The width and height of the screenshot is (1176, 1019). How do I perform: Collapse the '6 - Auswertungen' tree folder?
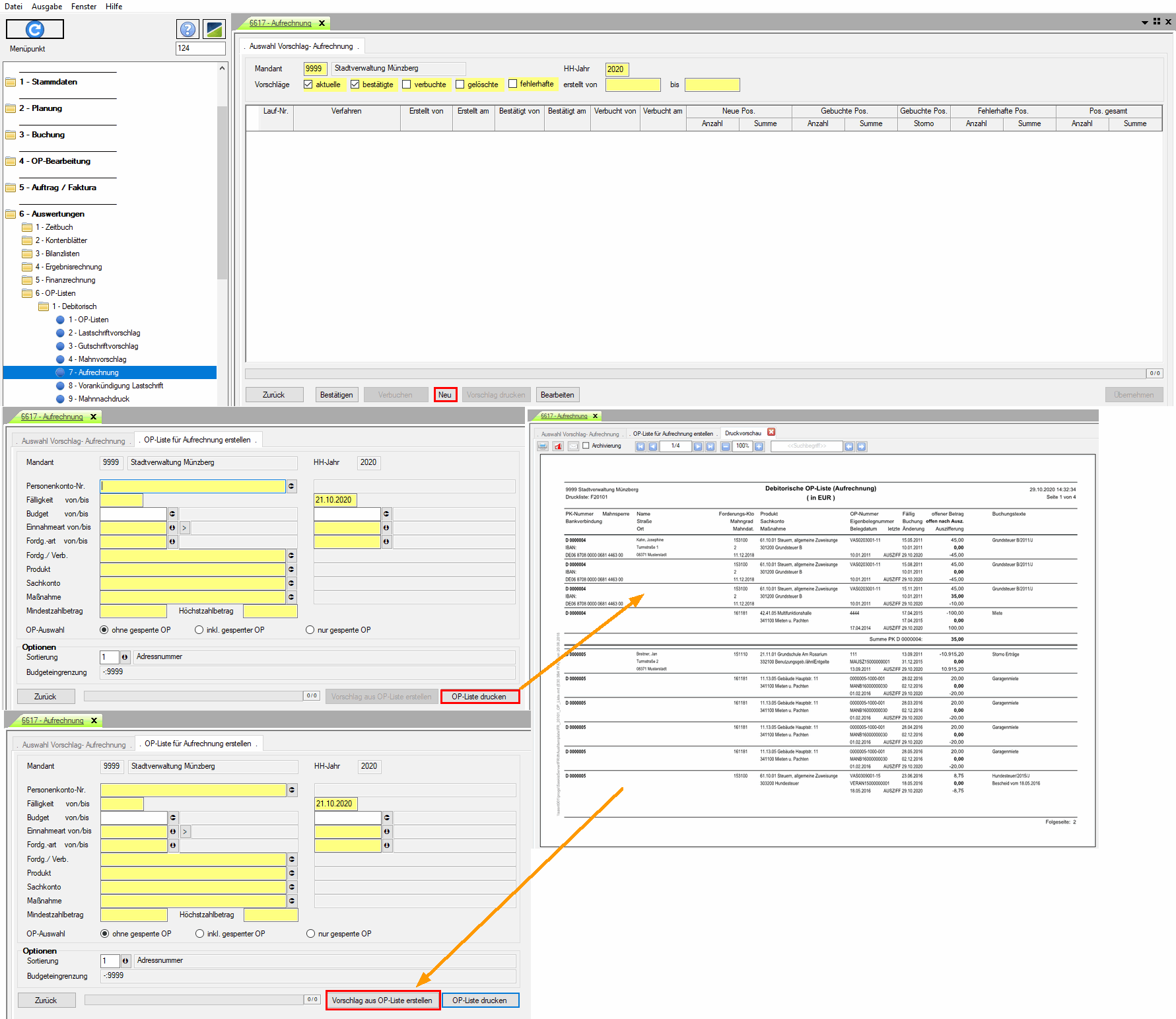11,214
